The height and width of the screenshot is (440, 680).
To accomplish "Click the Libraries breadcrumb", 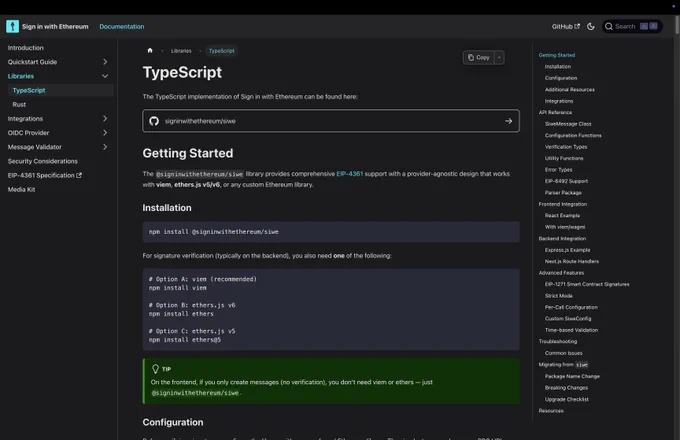I will (x=181, y=51).
